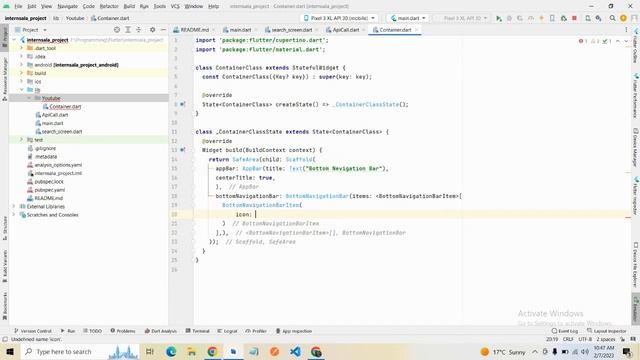Click Collapse All icon in Project panel
This screenshot has width=640, height=360.
[x=138, y=30]
